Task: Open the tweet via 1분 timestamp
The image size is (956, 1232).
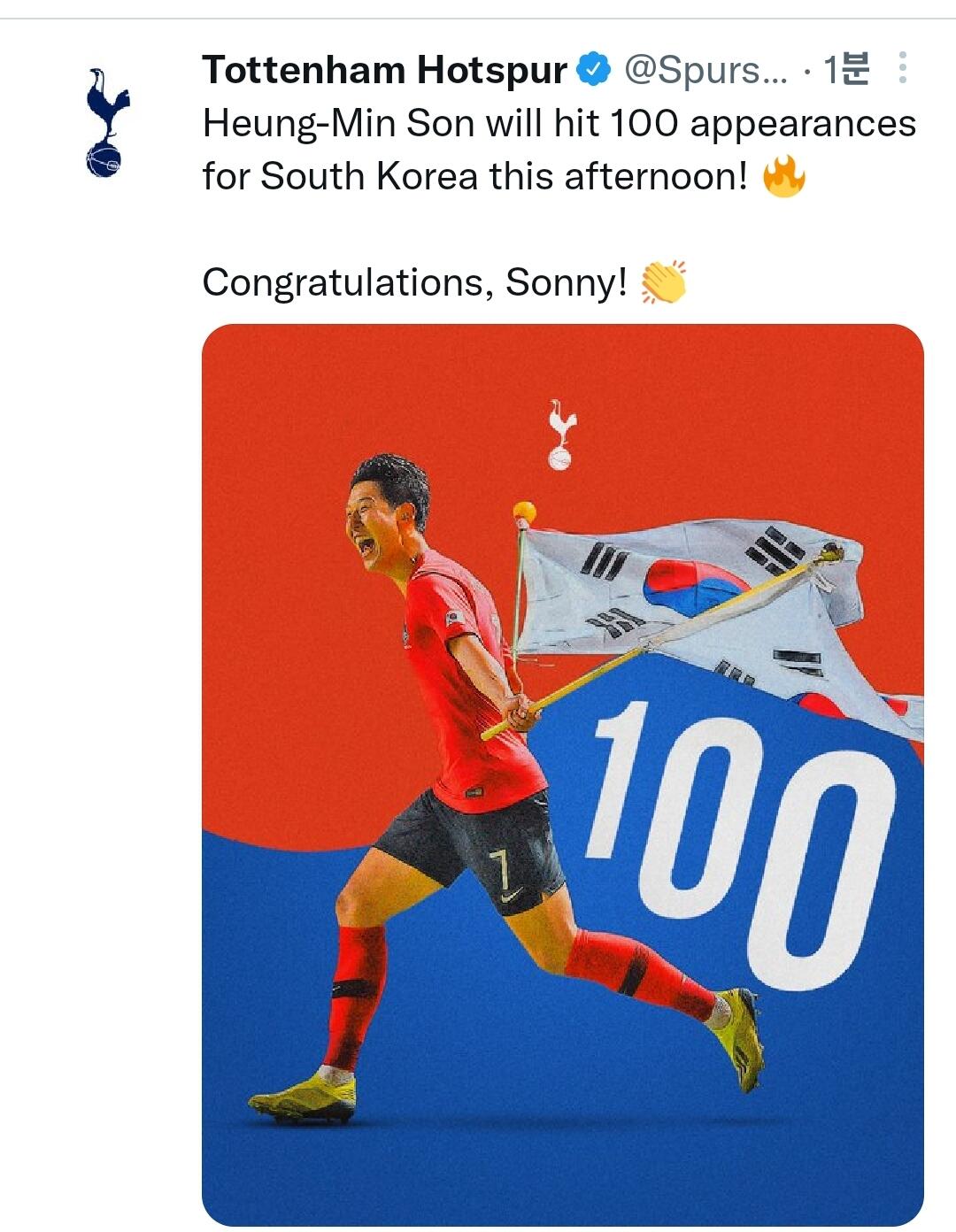Action: [x=846, y=70]
